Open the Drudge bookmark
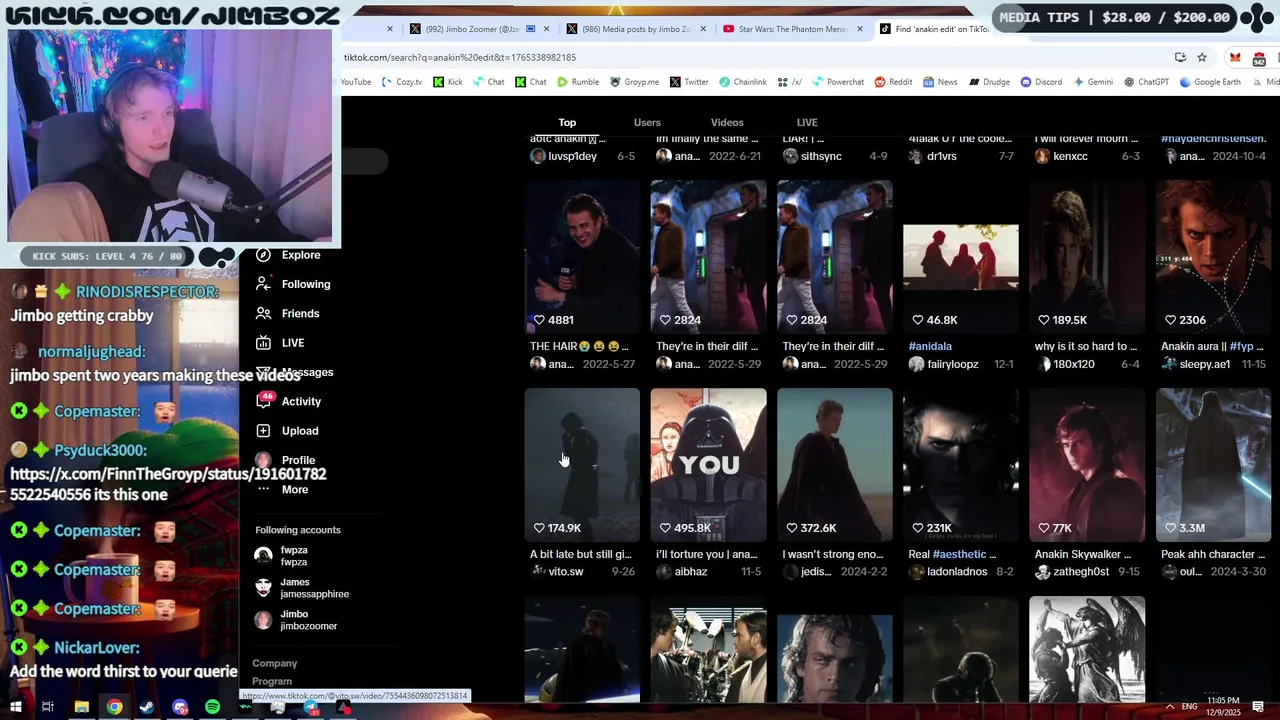Image resolution: width=1280 pixels, height=720 pixels. [x=989, y=82]
